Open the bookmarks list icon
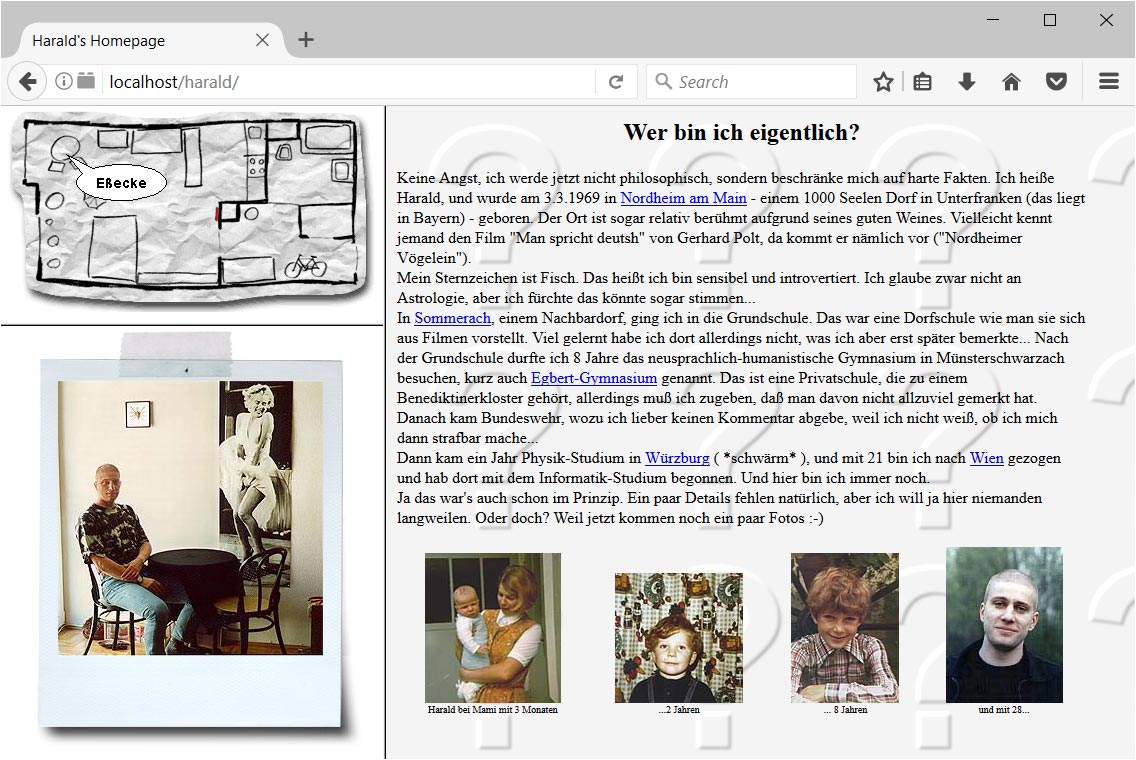Image resolution: width=1136 pixels, height=760 pixels. [922, 82]
